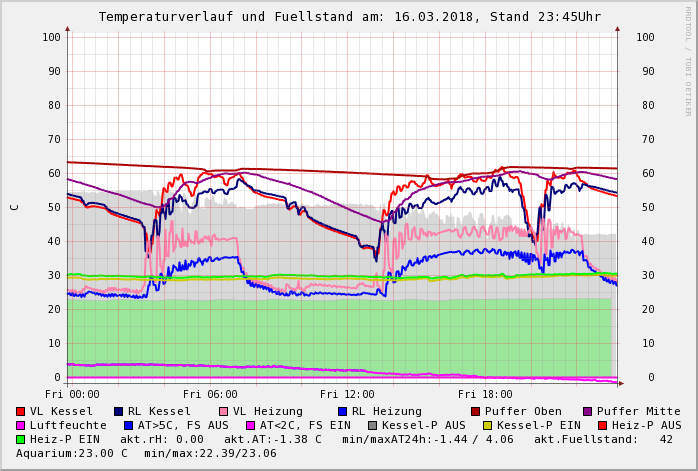
Task: Click the akt.AT:-1.38 C temperature reading
Action: 272,439
